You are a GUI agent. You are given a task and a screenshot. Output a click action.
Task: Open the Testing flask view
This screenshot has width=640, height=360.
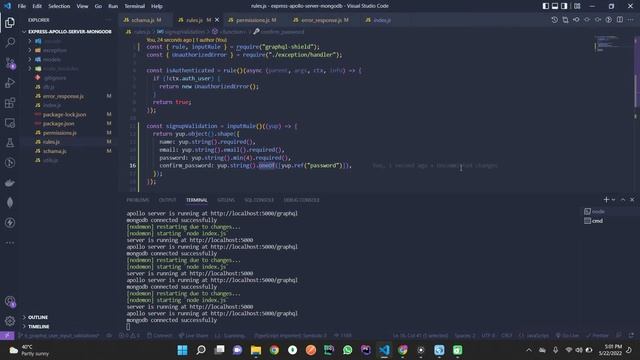click(x=10, y=142)
